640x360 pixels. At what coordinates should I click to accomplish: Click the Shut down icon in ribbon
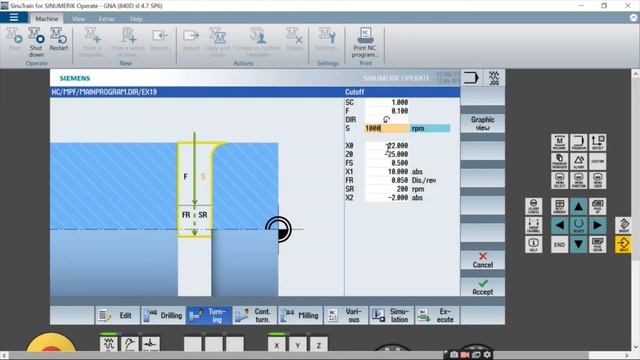(x=36, y=42)
